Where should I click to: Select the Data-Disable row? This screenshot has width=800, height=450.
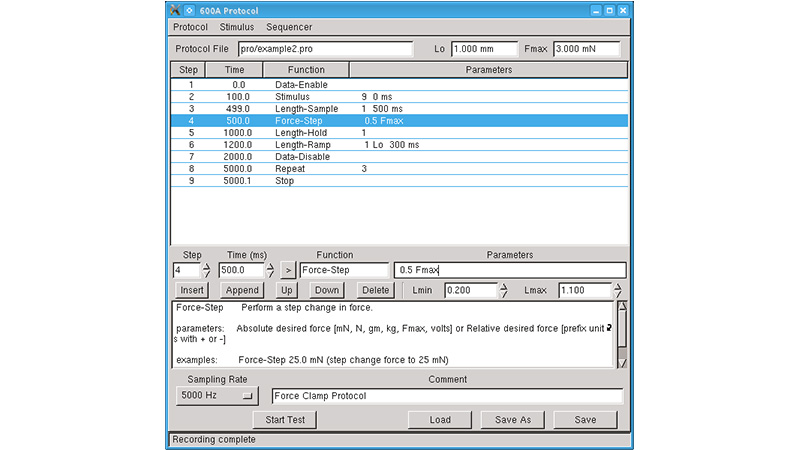click(399, 157)
